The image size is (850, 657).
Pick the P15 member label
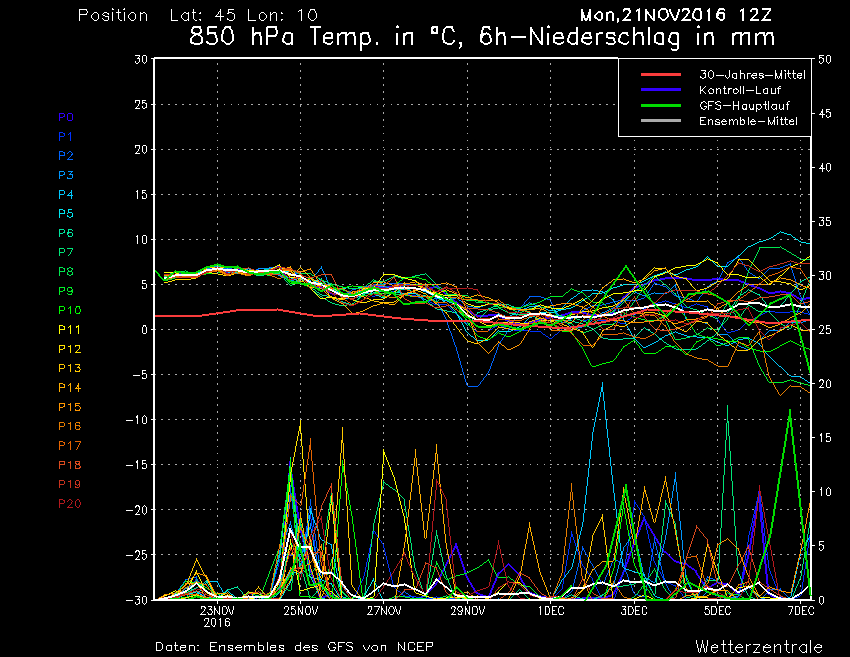pyautogui.click(x=69, y=407)
